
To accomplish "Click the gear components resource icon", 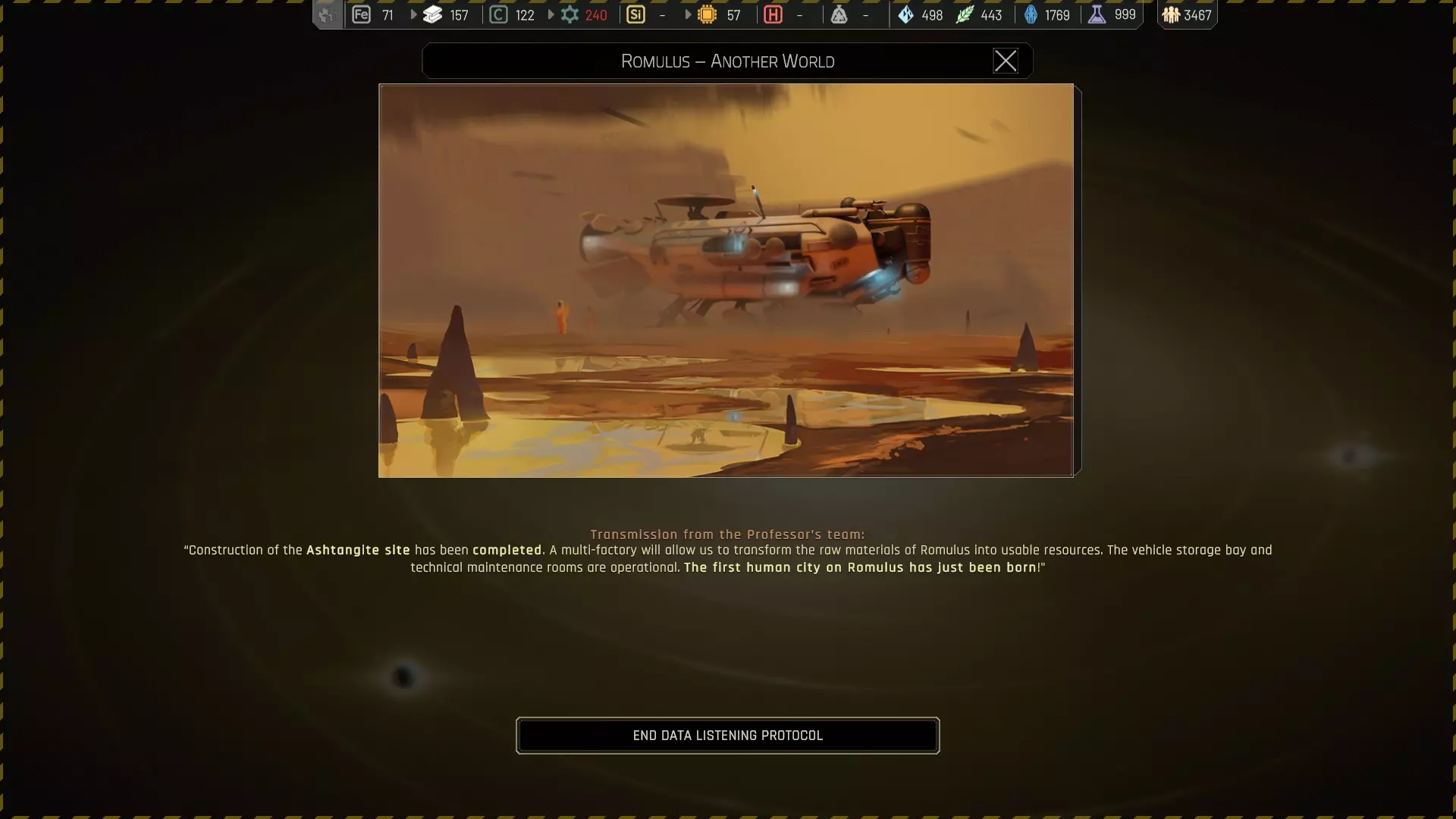I will 570,14.
